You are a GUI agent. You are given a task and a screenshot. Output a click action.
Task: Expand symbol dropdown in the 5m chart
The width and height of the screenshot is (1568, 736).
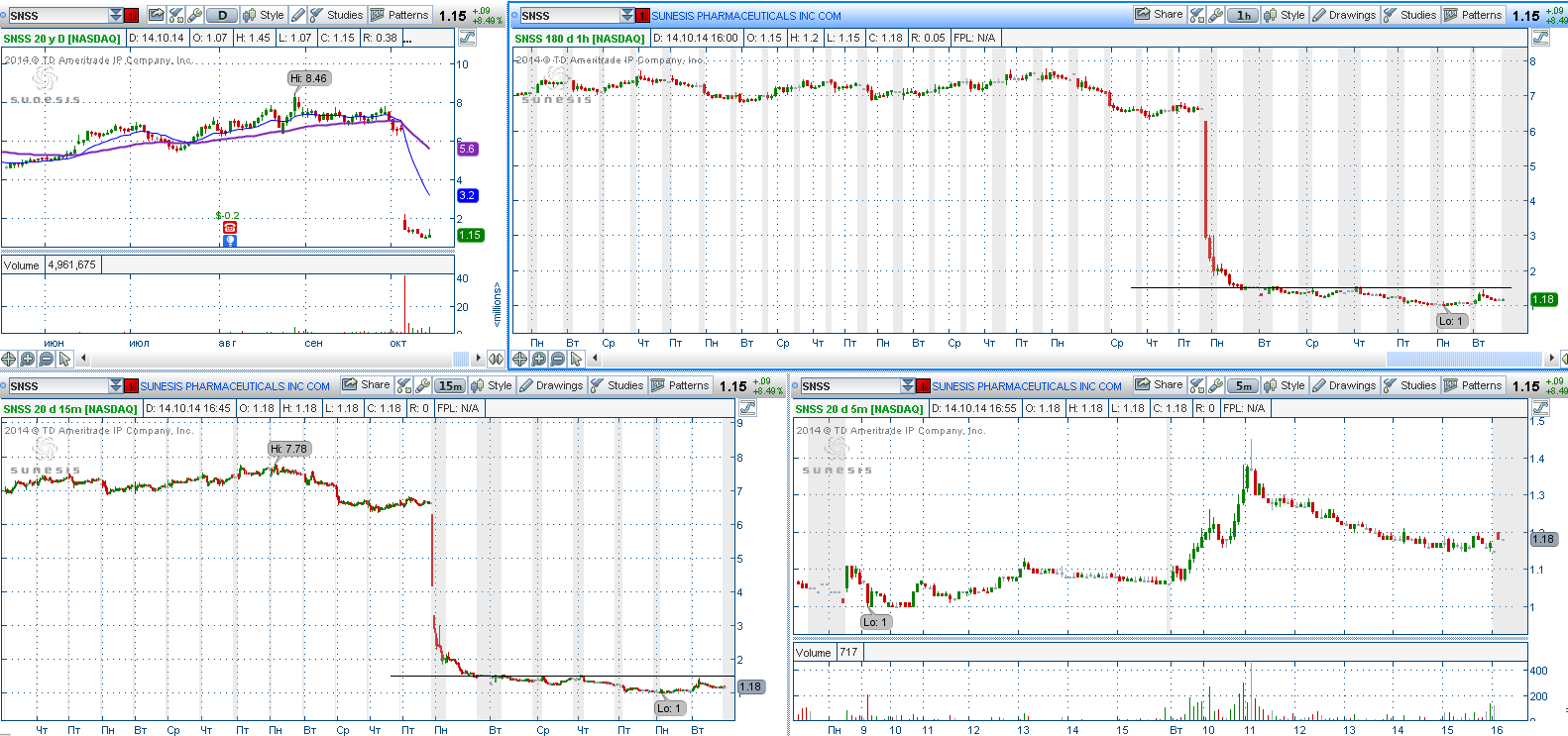pyautogui.click(x=909, y=385)
